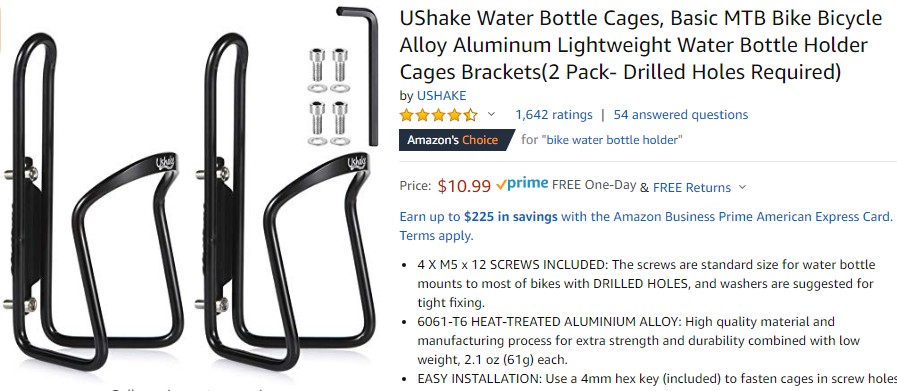The image size is (897, 391).
Task: Open "bike water bottle holder" search link
Action: 612,140
